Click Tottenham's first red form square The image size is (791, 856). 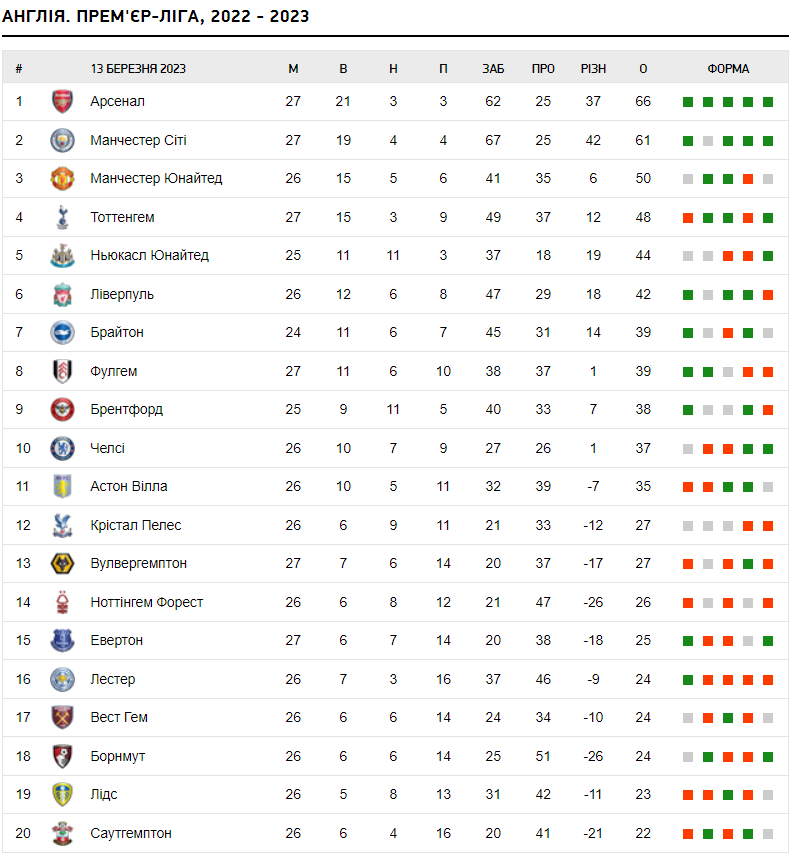point(688,218)
